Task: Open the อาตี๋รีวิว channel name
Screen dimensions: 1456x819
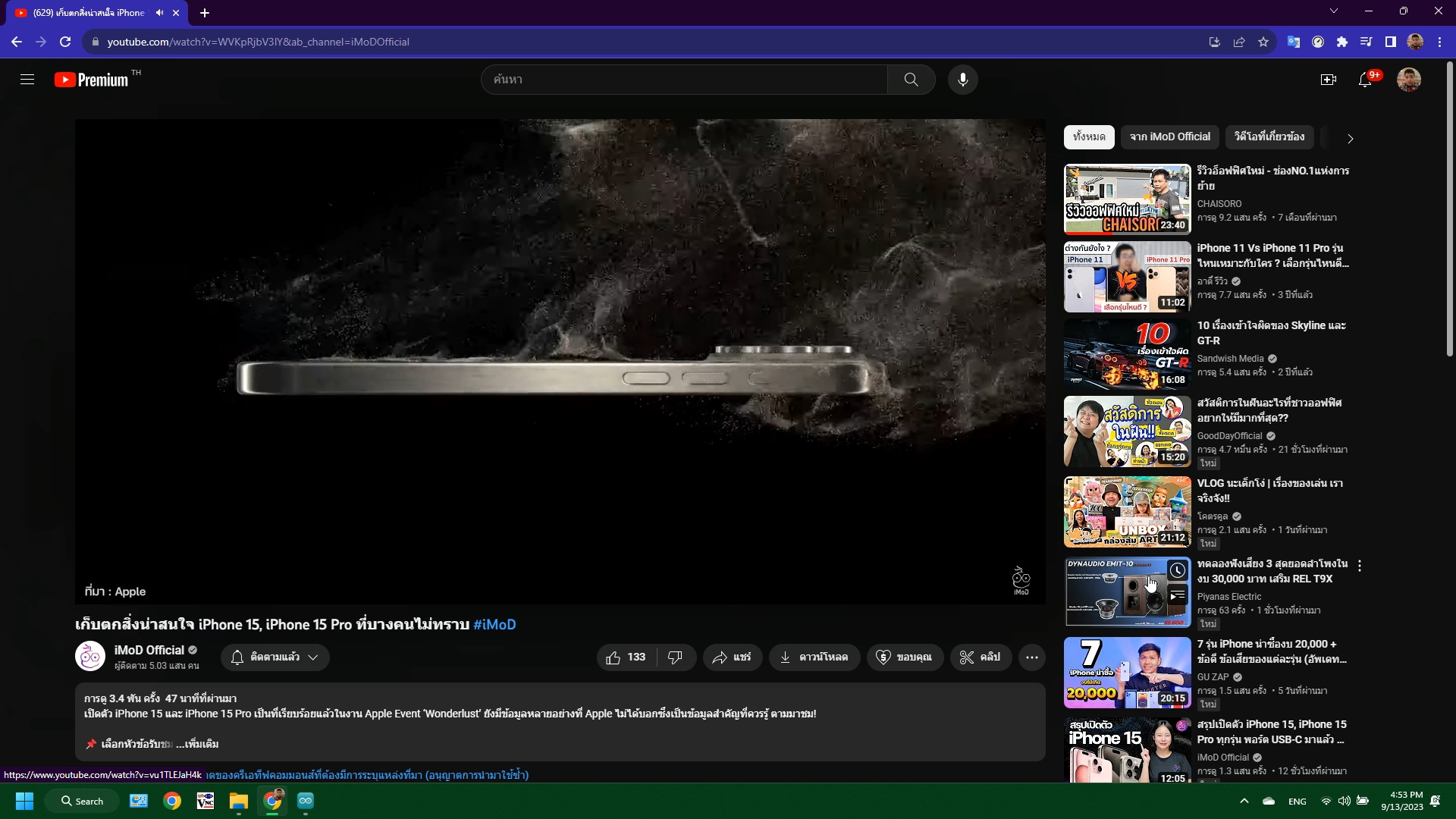Action: pyautogui.click(x=1212, y=281)
